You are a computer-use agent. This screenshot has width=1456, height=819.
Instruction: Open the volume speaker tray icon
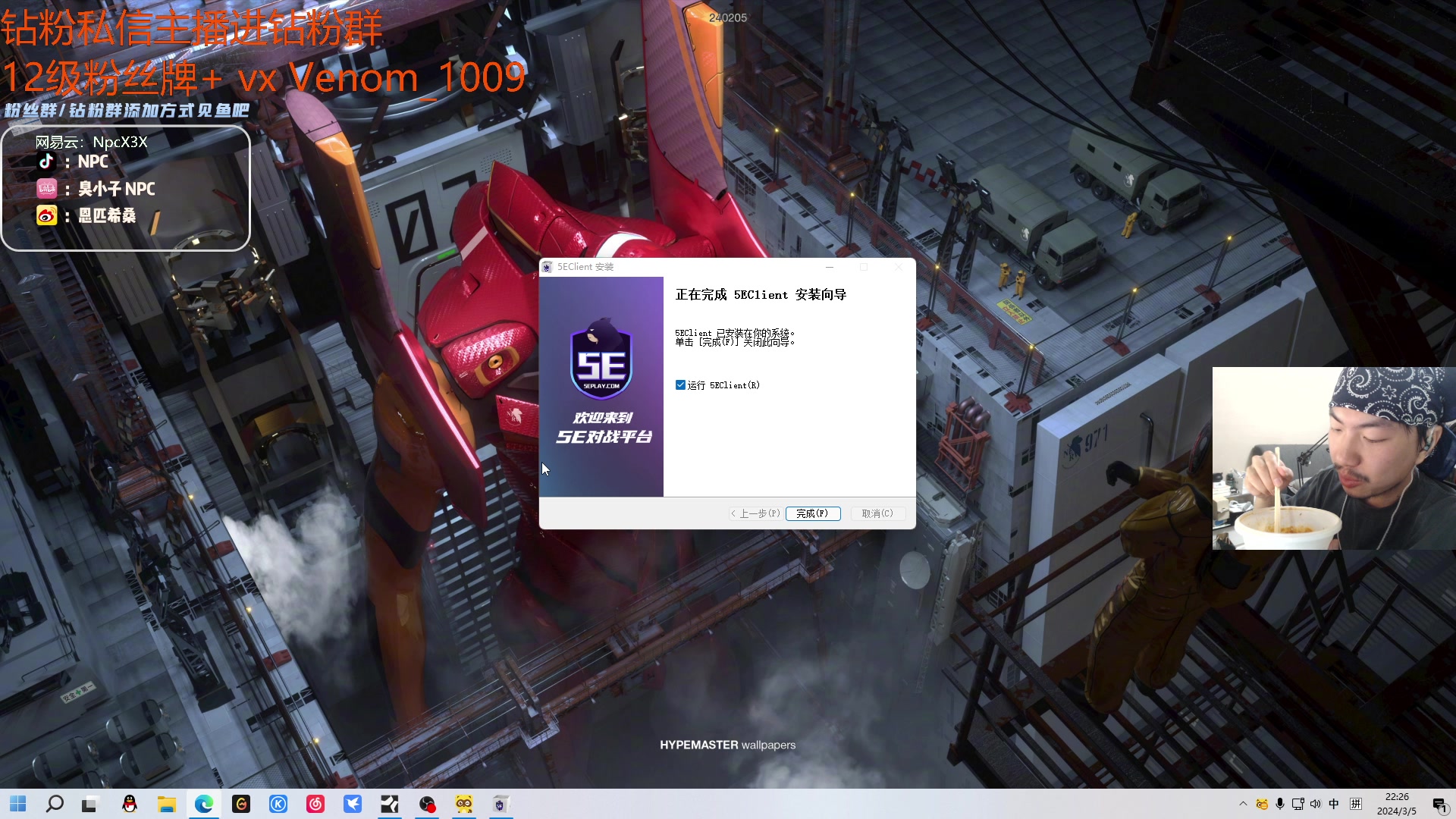point(1315,804)
